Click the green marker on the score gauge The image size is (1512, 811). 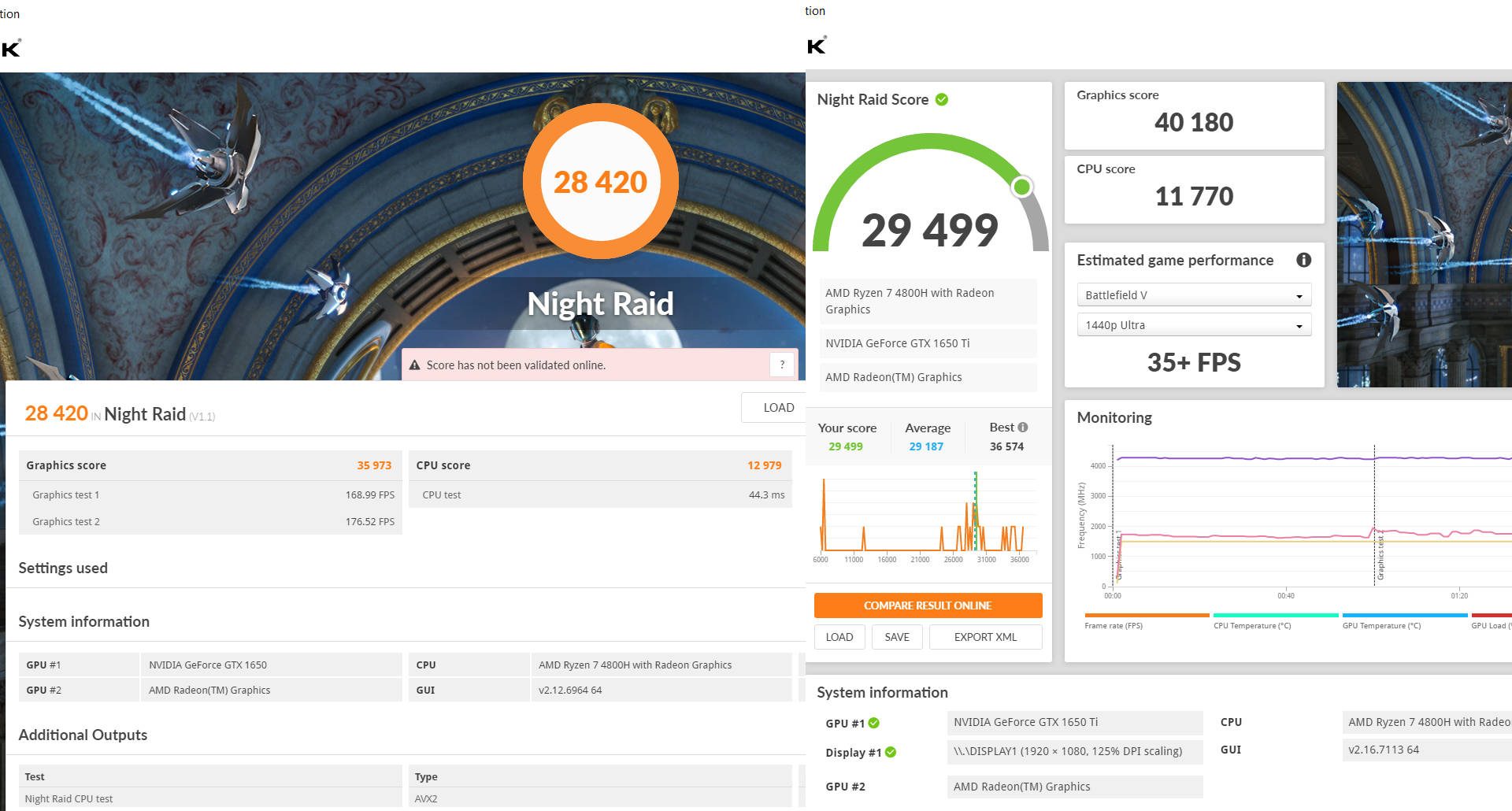click(x=1021, y=187)
